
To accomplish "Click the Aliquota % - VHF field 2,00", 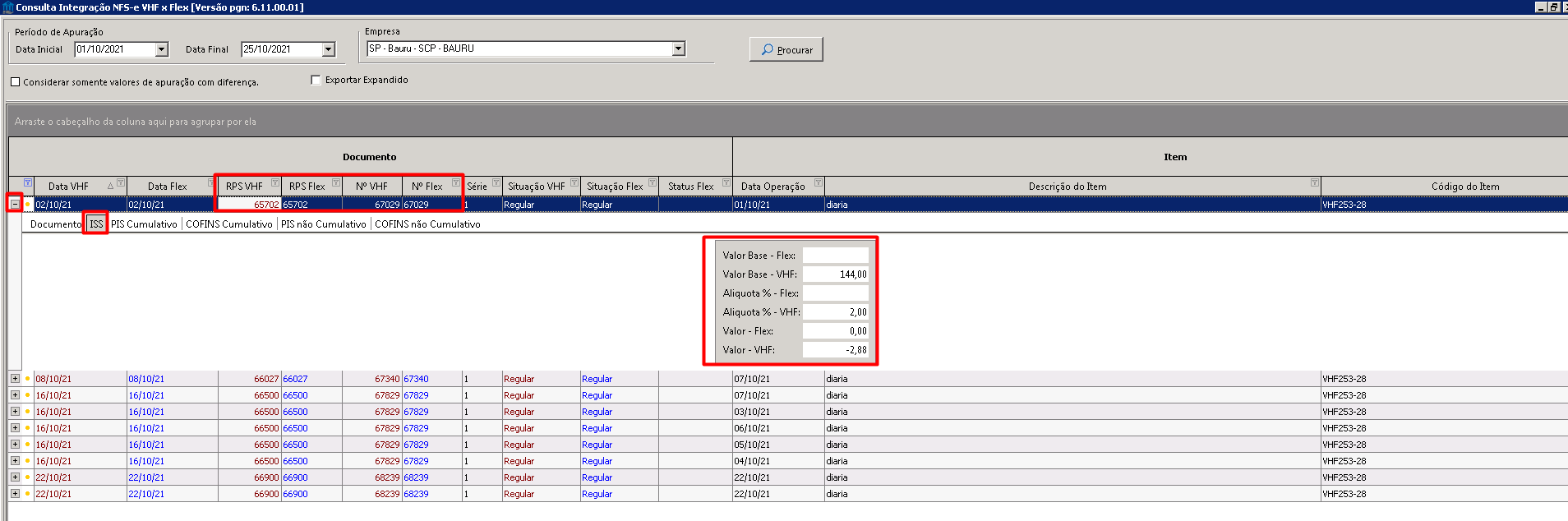I will (x=835, y=312).
